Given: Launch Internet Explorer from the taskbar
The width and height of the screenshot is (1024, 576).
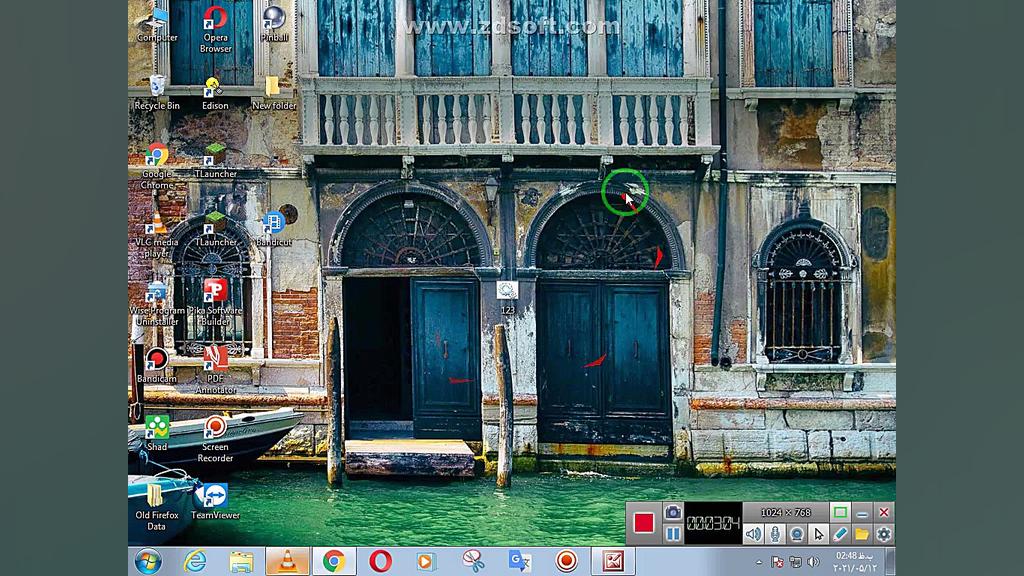Looking at the screenshot, I should click(x=195, y=562).
